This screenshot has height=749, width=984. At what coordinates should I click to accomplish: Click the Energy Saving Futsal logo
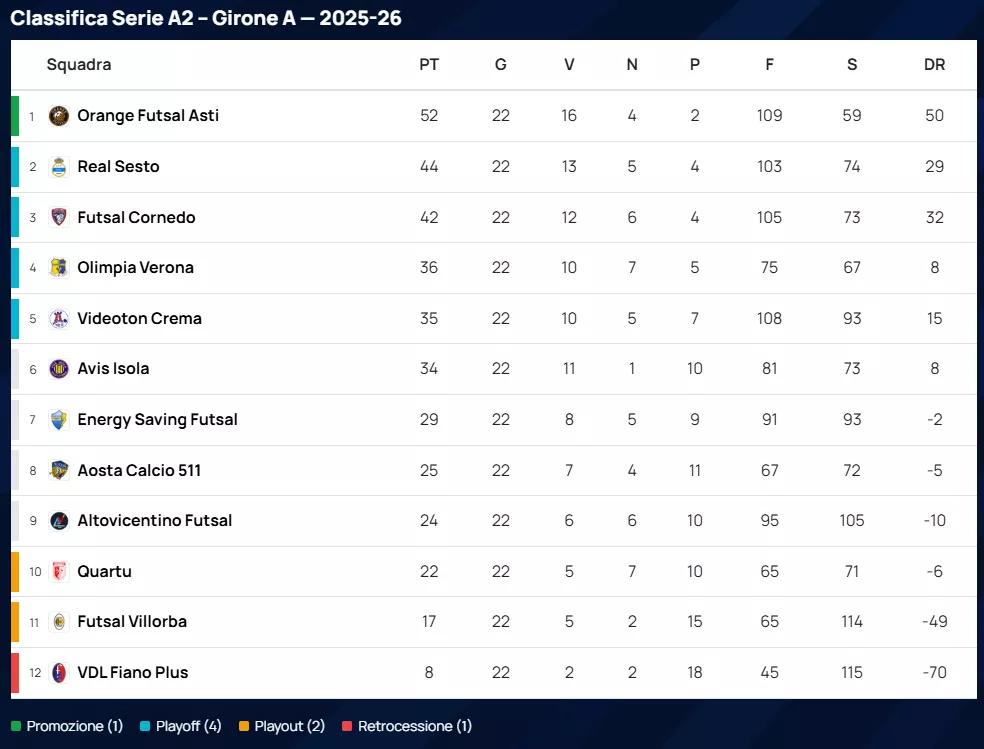(x=59, y=420)
